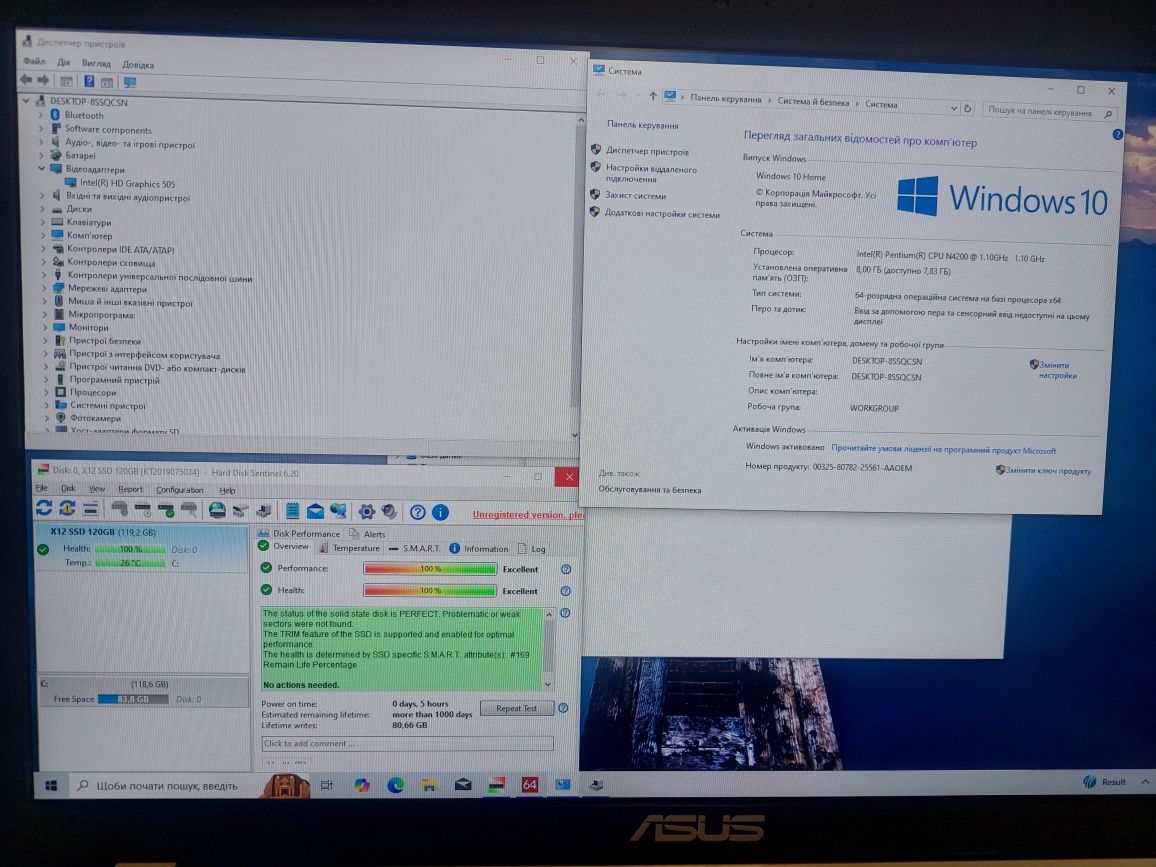Viewport: 1156px width, 867px height.
Task: Open the Disk Performance tab
Action: point(299,533)
